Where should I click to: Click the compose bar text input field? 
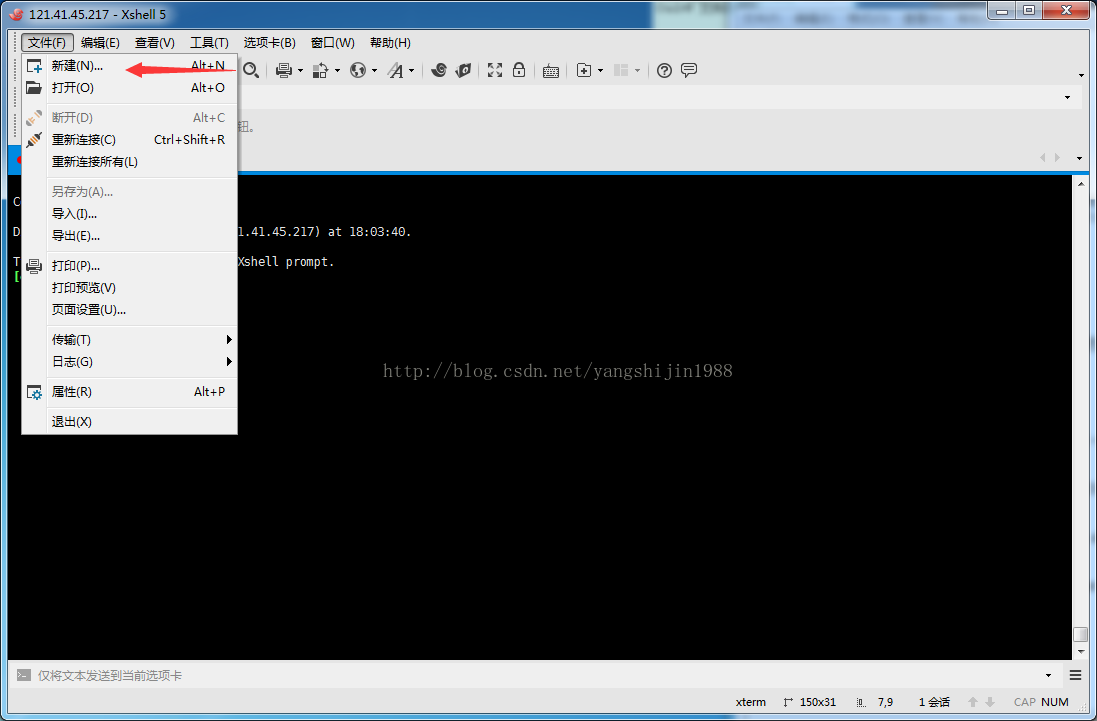click(539, 676)
